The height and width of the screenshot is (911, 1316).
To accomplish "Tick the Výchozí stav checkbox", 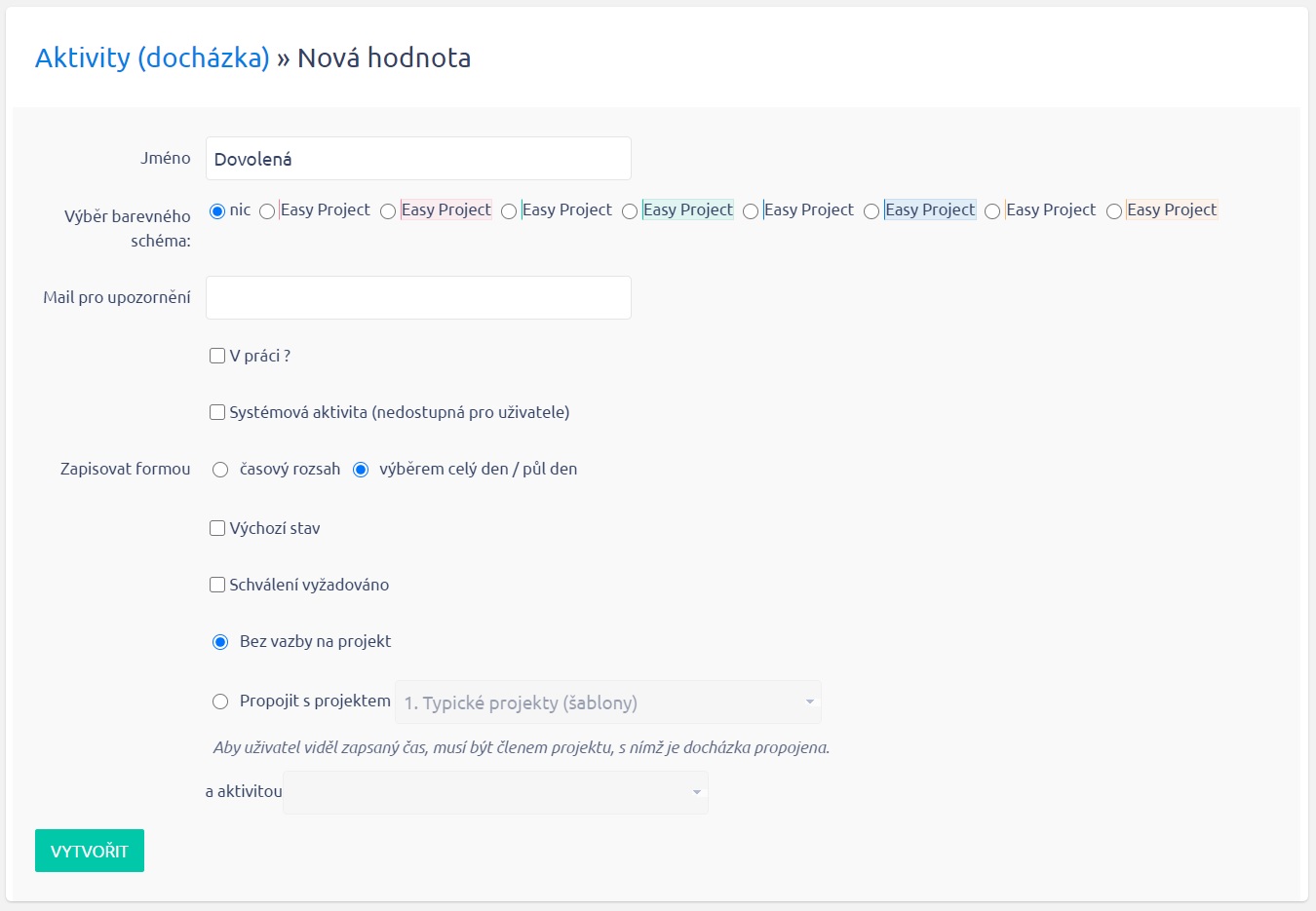I will click(x=217, y=528).
